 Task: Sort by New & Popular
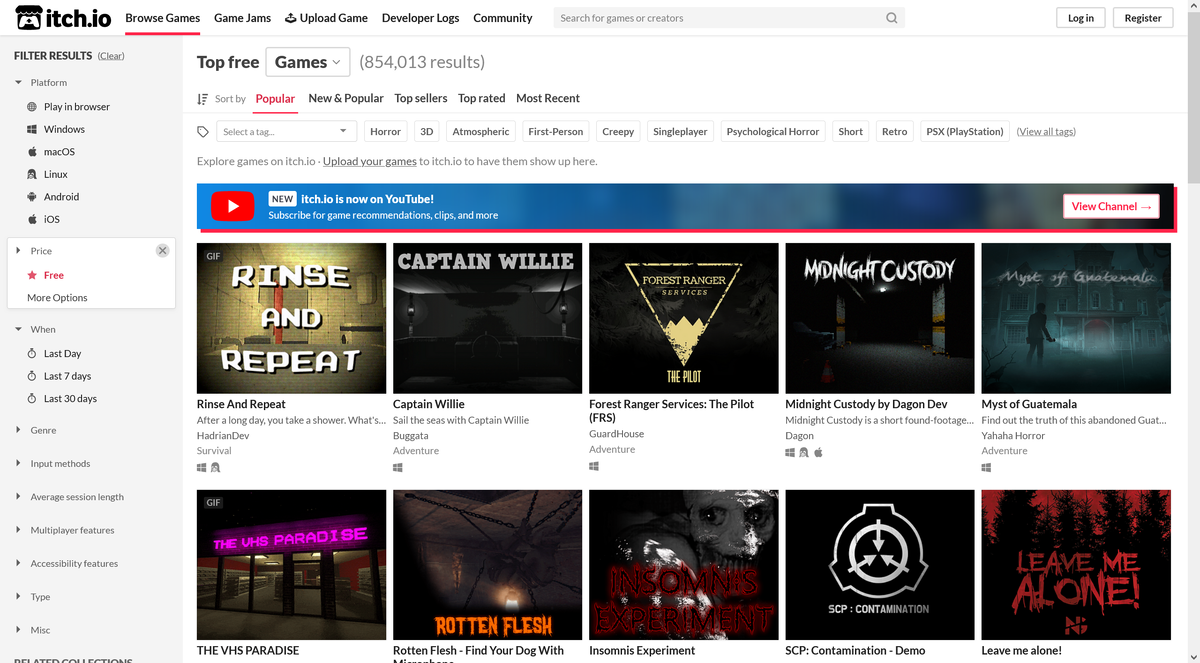(x=346, y=98)
